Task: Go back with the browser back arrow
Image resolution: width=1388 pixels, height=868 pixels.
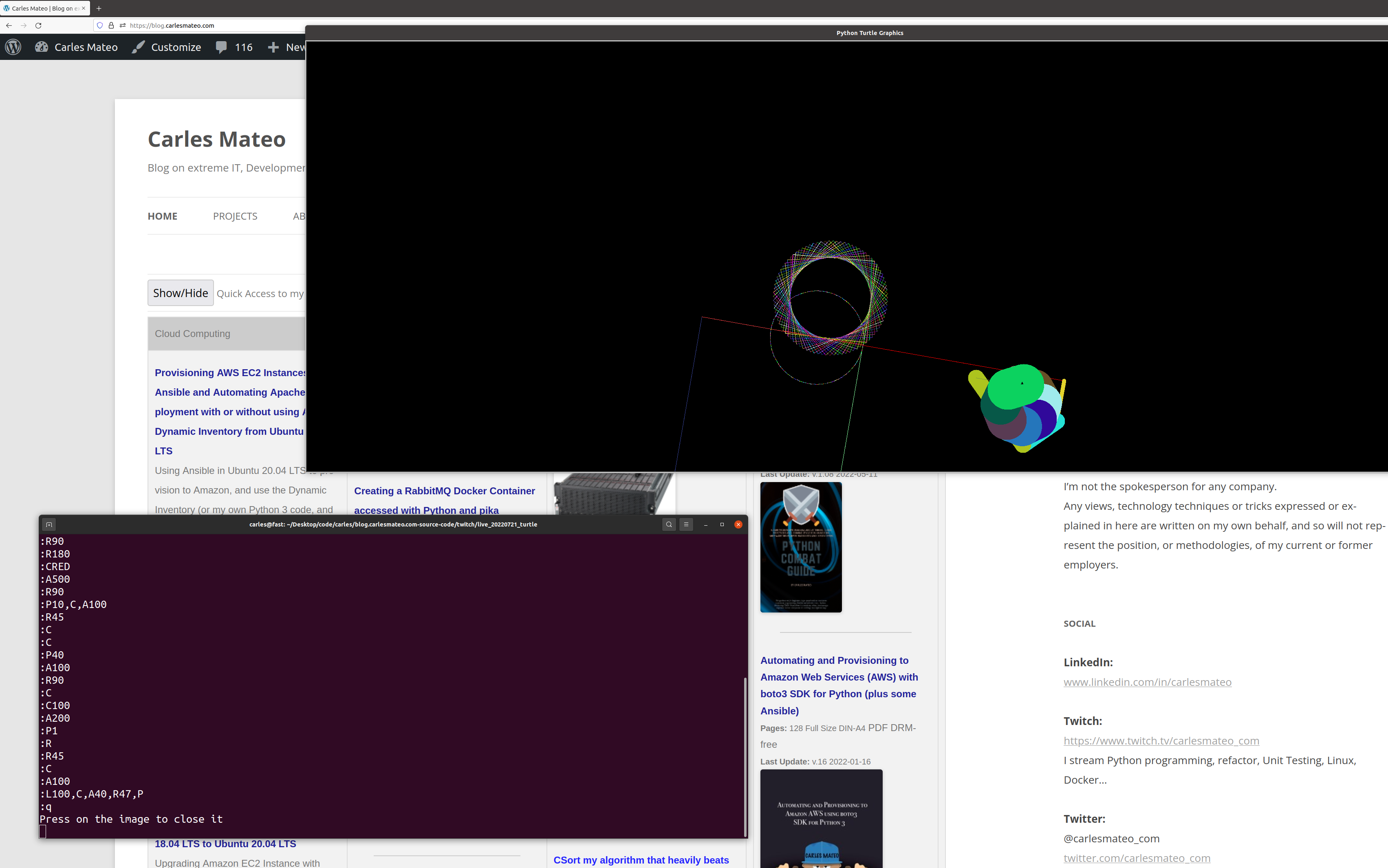Action: (x=9, y=25)
